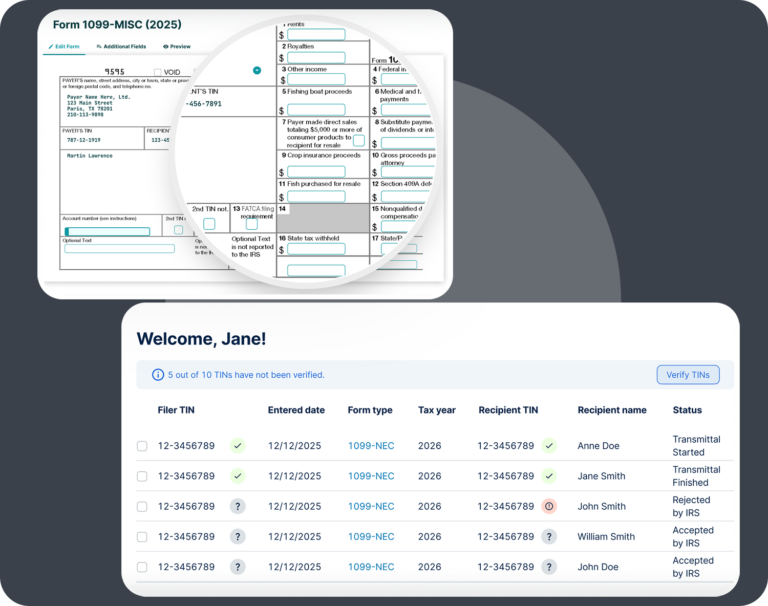Switch to the Additional Fields tab
Viewport: 768px width, 606px height.
pos(120,46)
